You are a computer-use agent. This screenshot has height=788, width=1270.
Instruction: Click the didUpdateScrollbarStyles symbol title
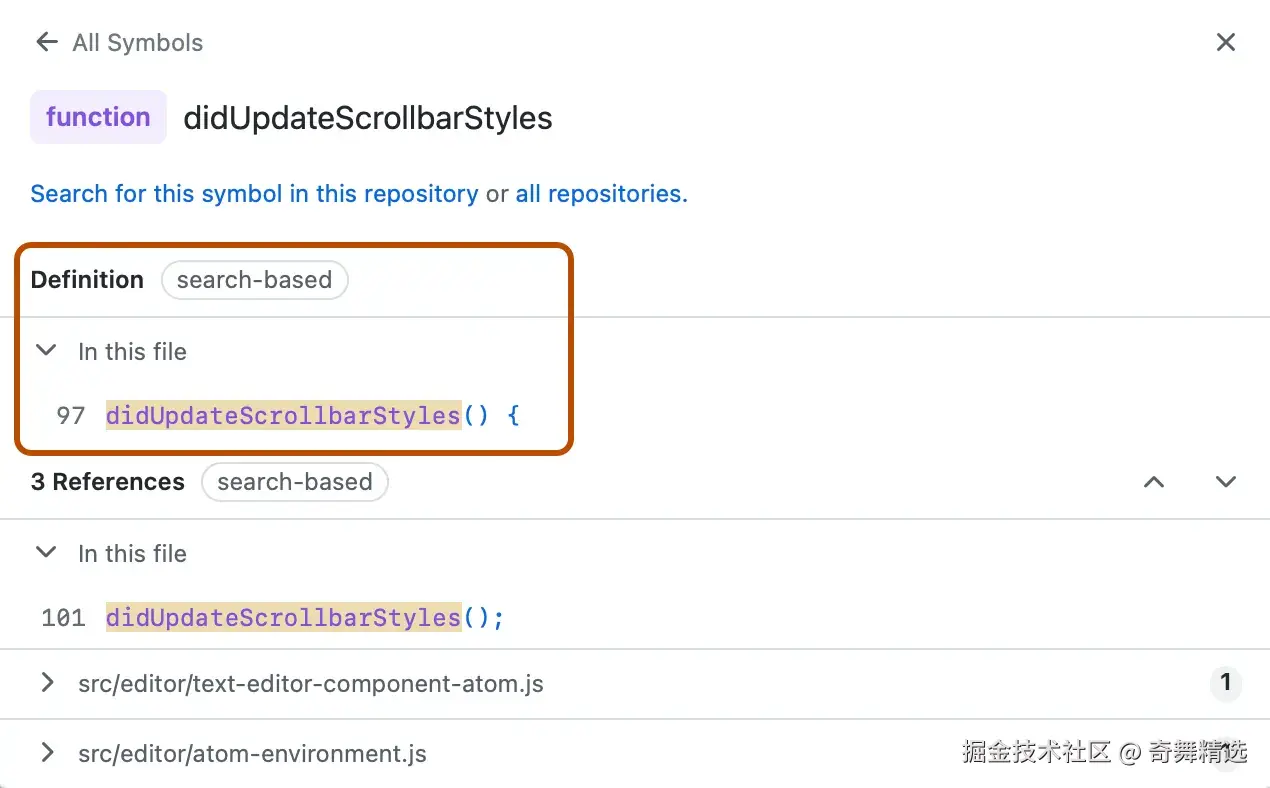click(367, 118)
